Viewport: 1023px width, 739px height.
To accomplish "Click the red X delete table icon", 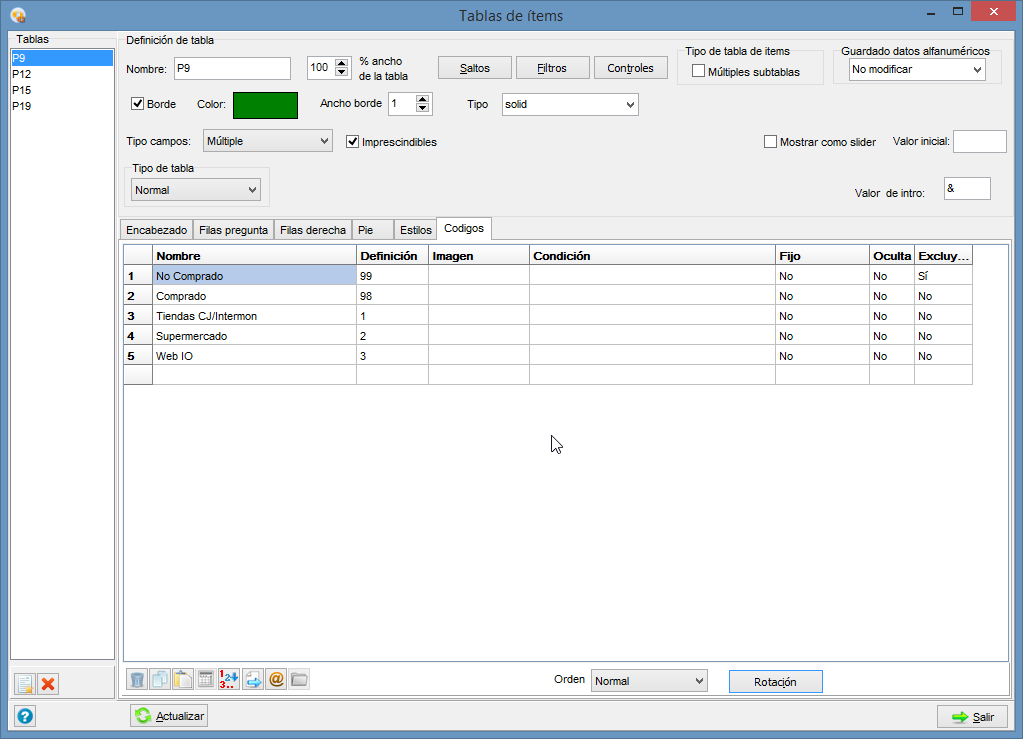I will coord(48,684).
